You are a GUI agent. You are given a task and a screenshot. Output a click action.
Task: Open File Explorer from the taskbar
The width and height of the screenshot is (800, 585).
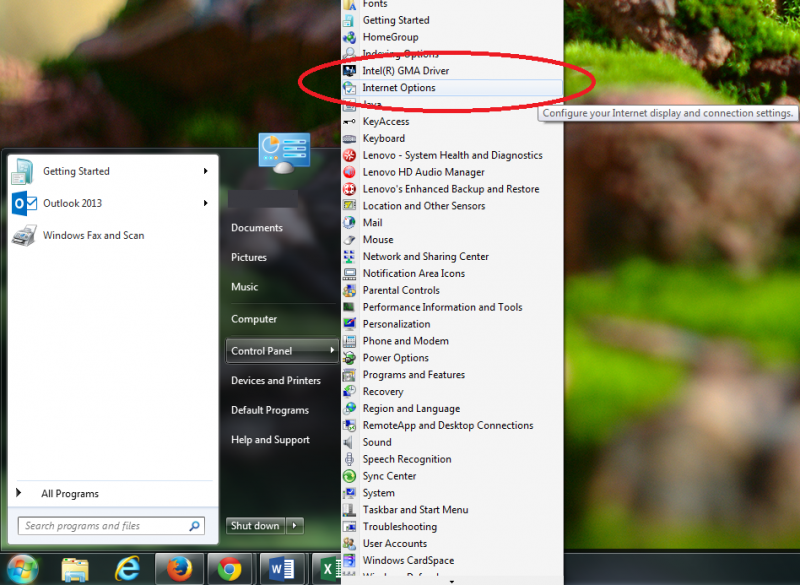coord(75,569)
